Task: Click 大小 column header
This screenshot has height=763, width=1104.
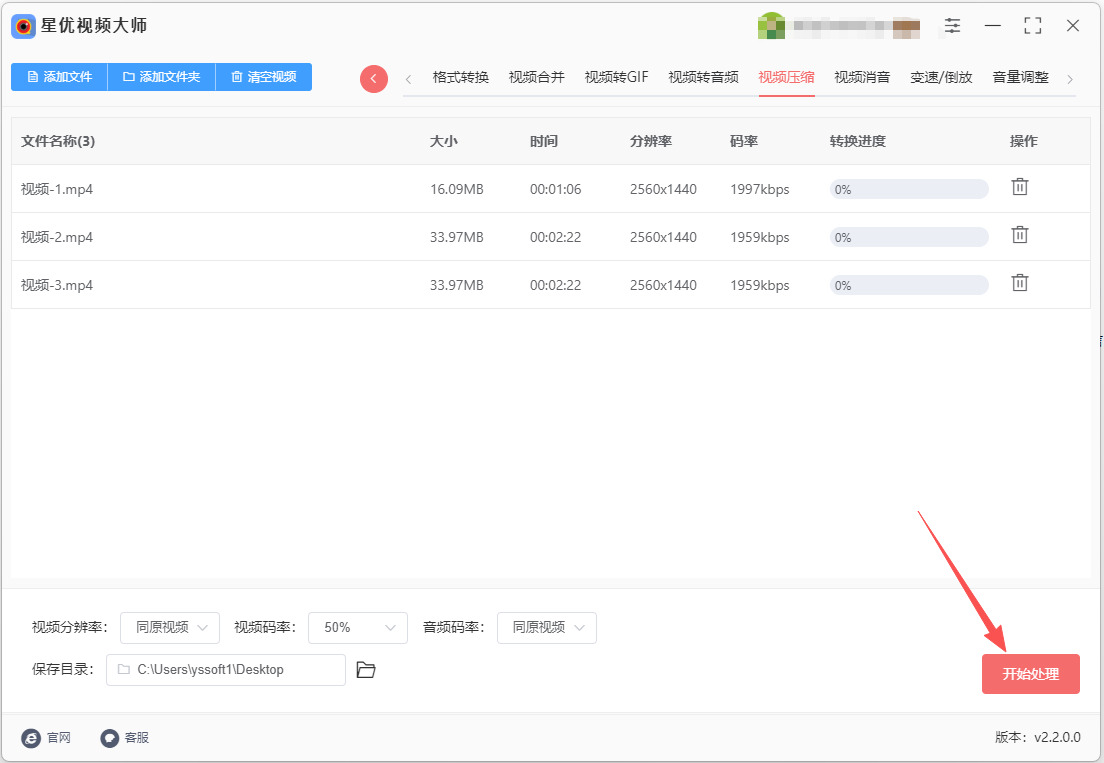Action: (444, 141)
